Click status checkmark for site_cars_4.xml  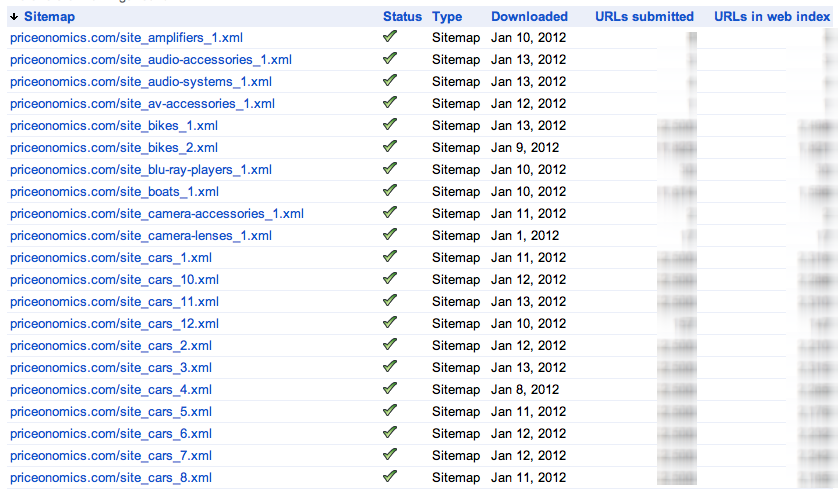point(390,388)
